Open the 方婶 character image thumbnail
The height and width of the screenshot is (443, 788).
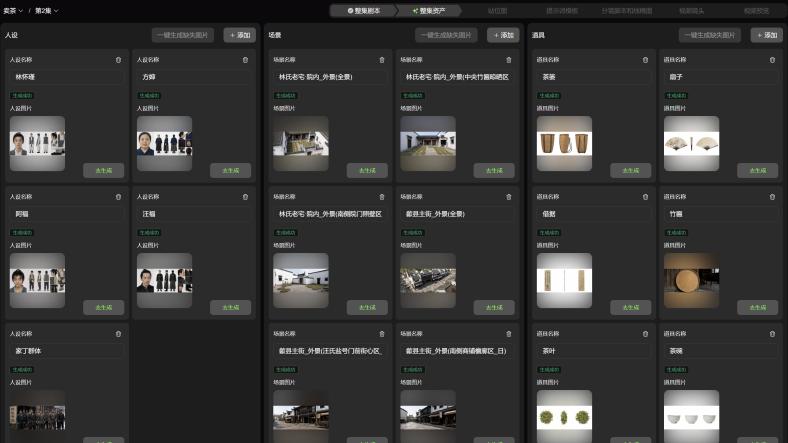coord(164,144)
